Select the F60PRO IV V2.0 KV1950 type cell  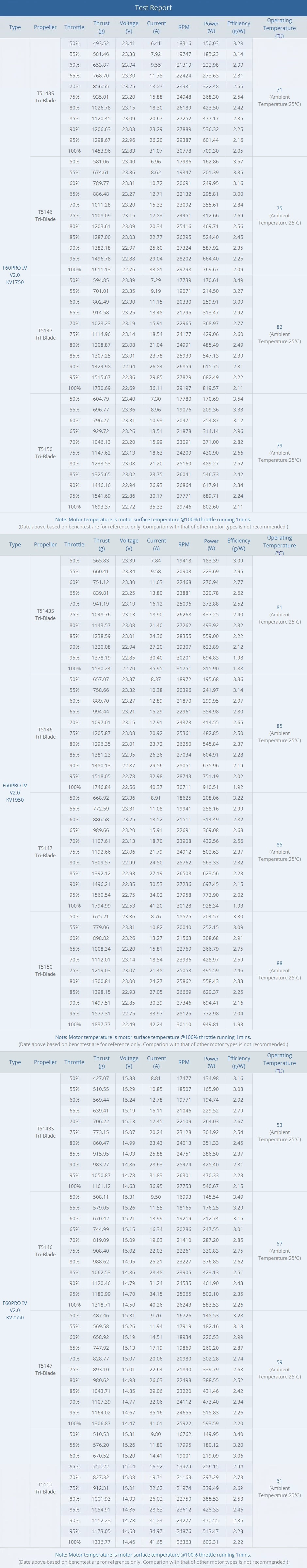coord(15,792)
